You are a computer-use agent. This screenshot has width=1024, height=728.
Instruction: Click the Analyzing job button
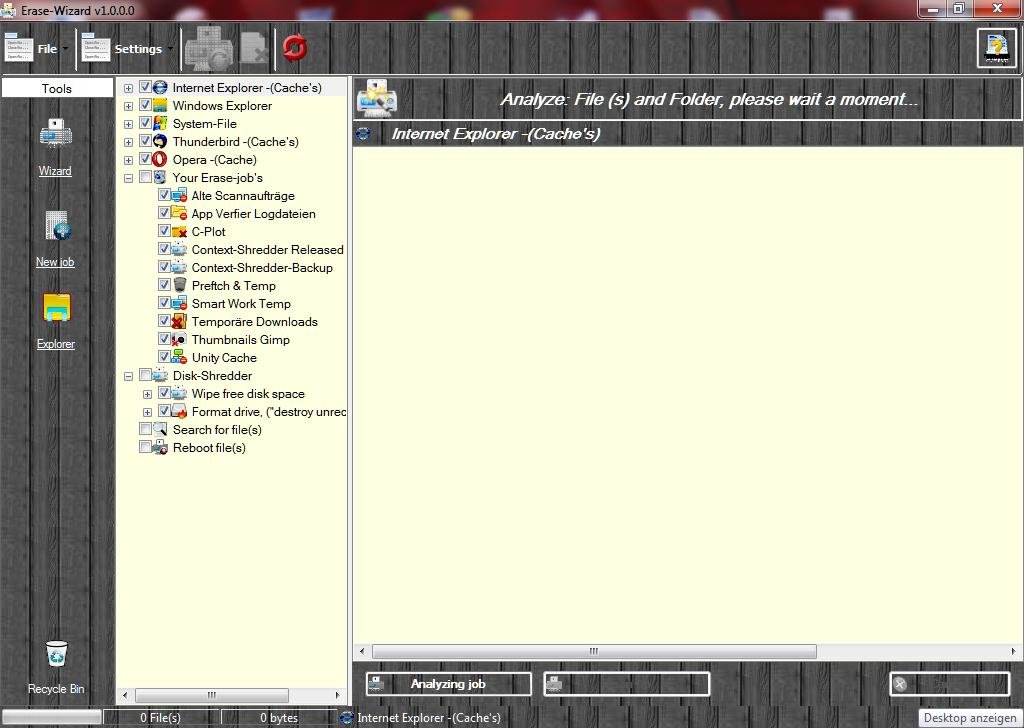point(449,684)
